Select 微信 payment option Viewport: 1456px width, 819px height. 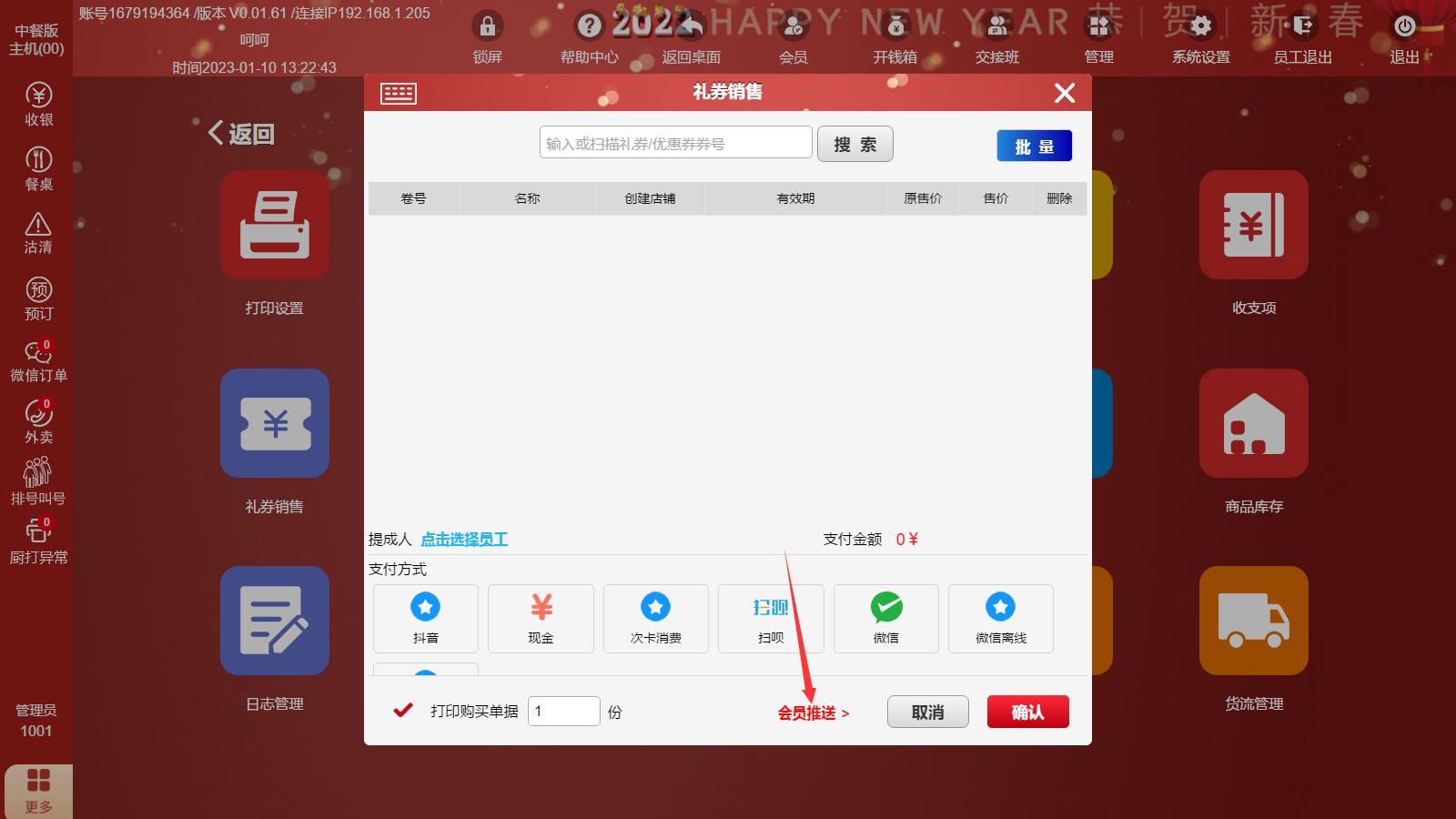point(885,619)
